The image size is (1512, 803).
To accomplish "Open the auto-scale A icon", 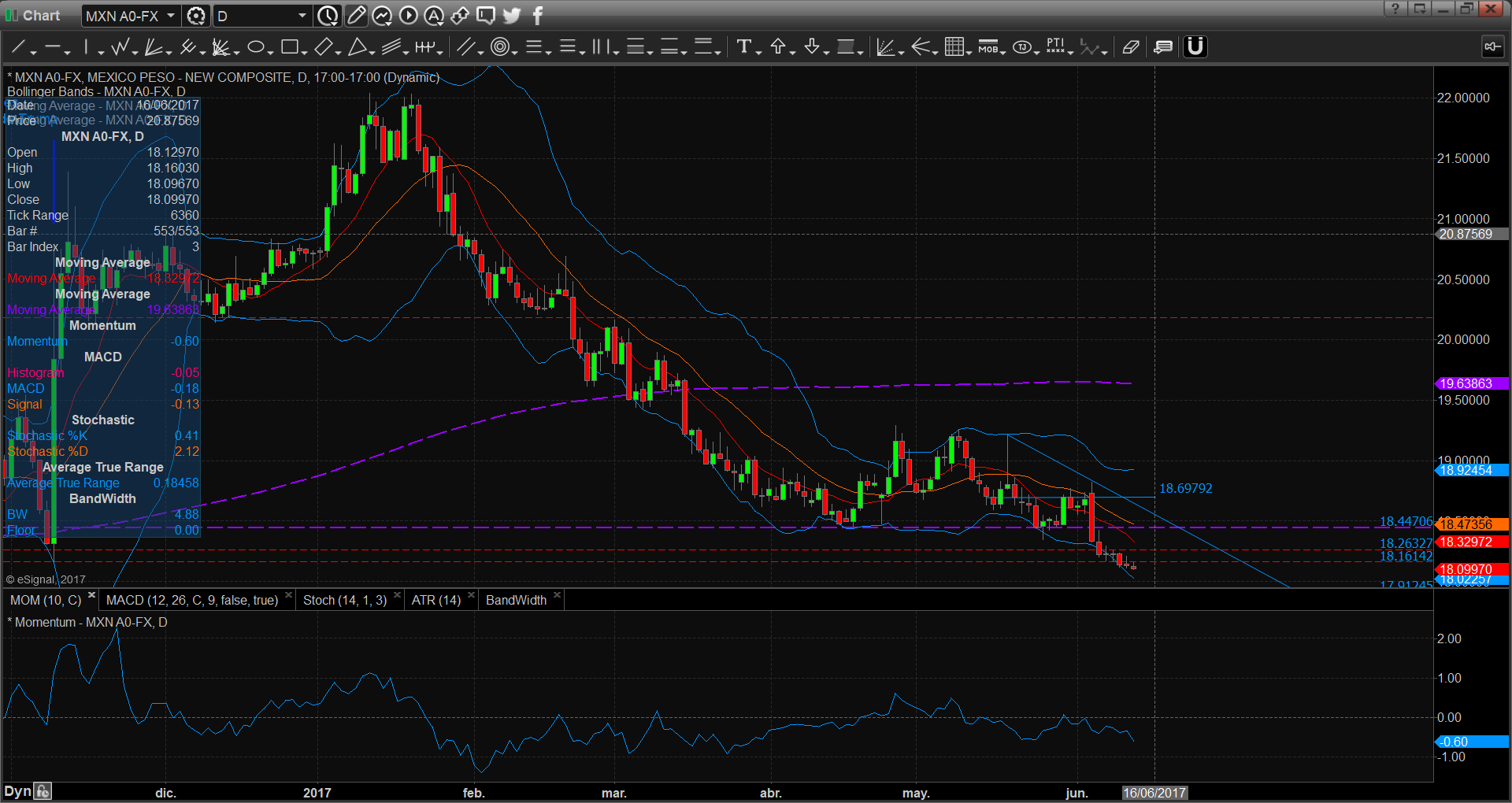I will point(434,16).
